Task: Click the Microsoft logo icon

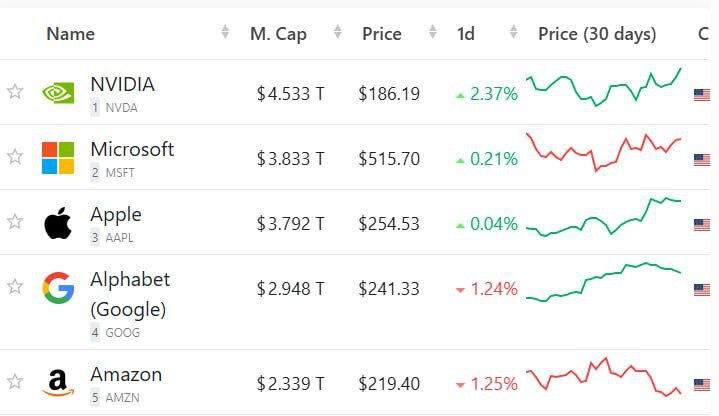Action: coord(58,158)
